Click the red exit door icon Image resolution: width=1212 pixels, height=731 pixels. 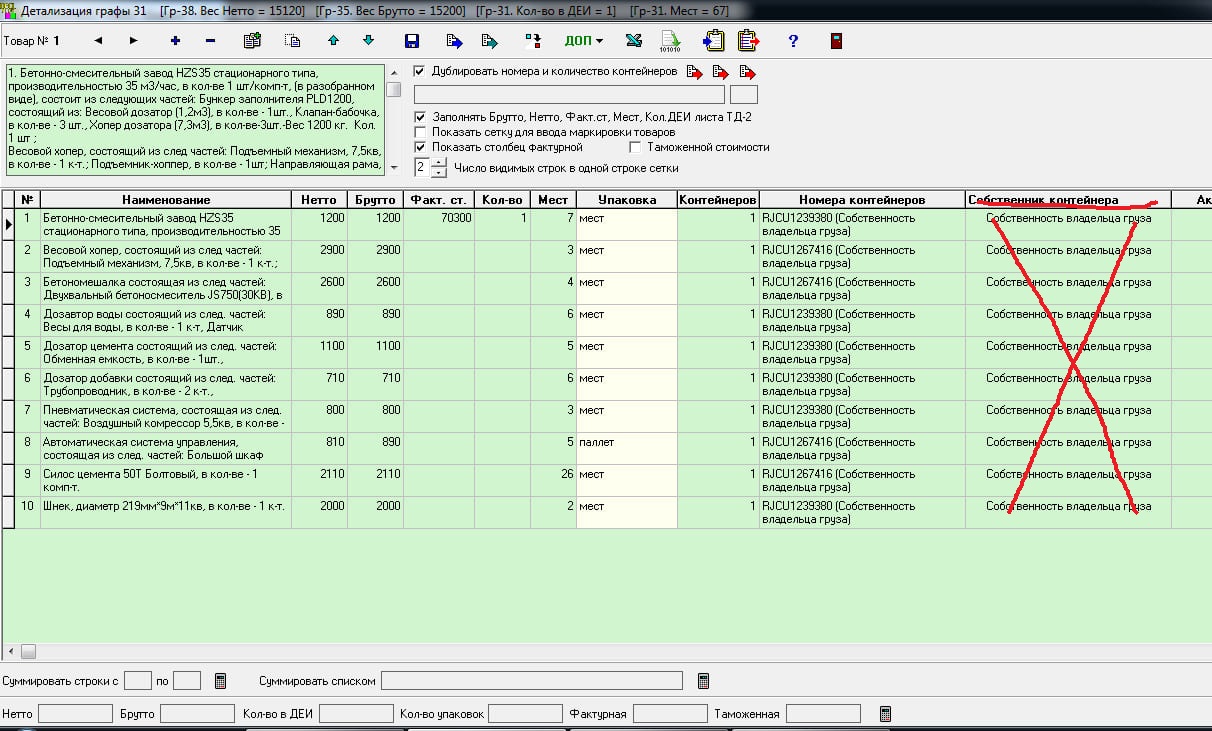(x=836, y=41)
